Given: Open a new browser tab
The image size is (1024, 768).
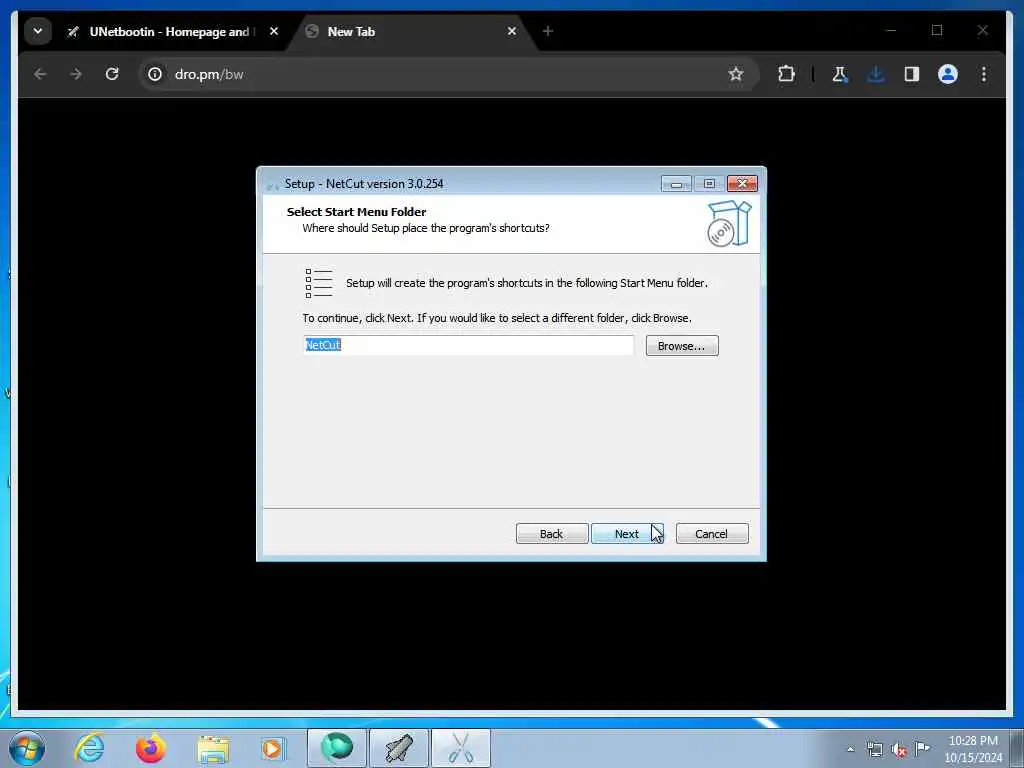Looking at the screenshot, I should click(x=548, y=31).
